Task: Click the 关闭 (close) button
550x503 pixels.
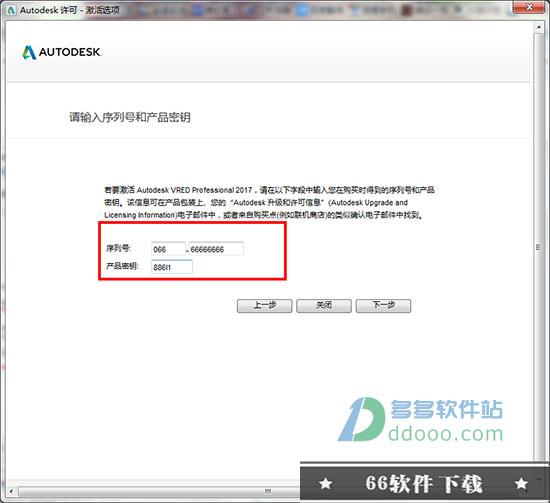Action: (x=324, y=306)
